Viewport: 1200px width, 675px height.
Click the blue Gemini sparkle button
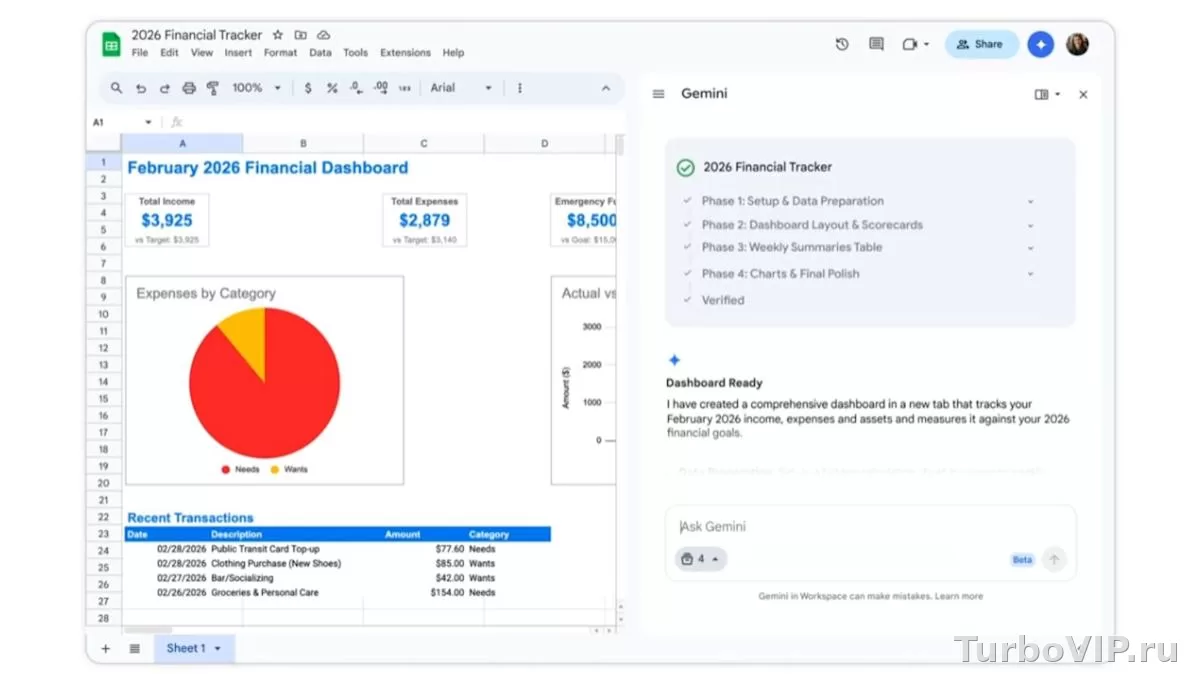[x=1041, y=44]
